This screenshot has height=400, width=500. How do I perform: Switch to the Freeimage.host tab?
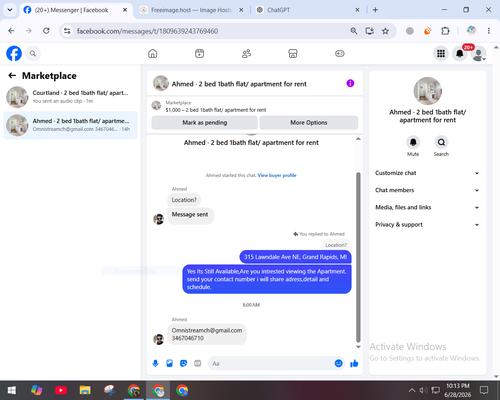(192, 10)
